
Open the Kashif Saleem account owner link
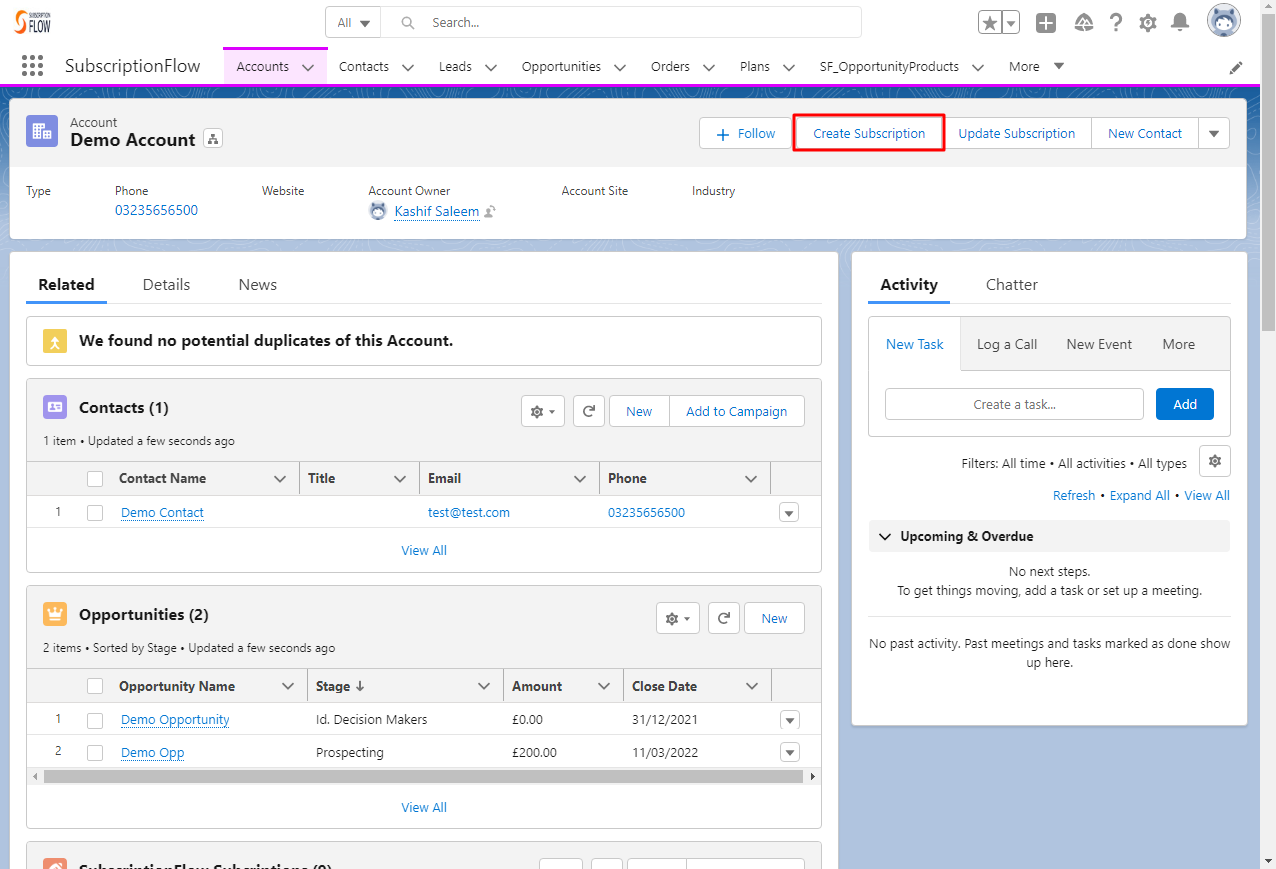pos(437,211)
